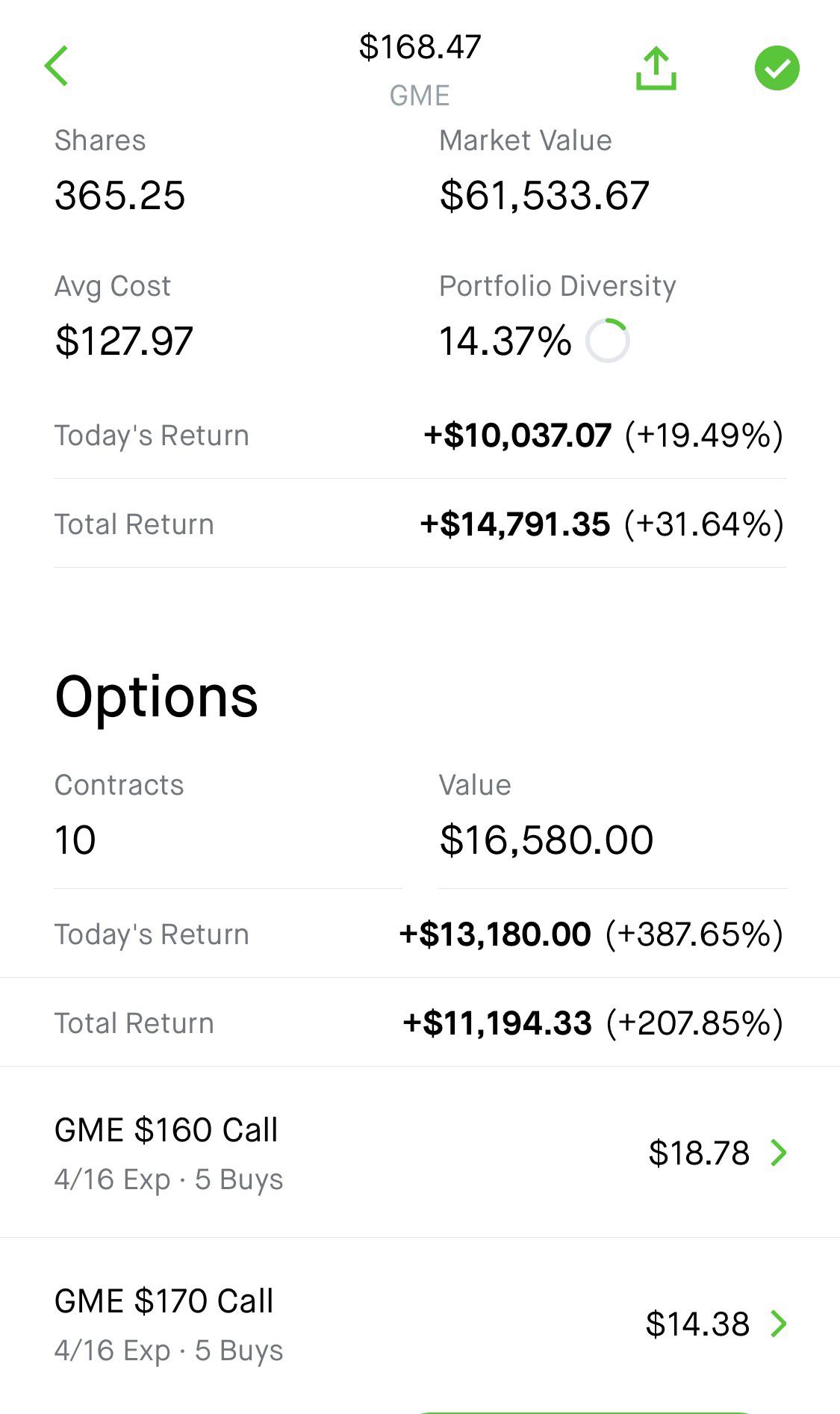840x1414 pixels.
Task: Tap the $14.38 option price
Action: [x=697, y=1324]
